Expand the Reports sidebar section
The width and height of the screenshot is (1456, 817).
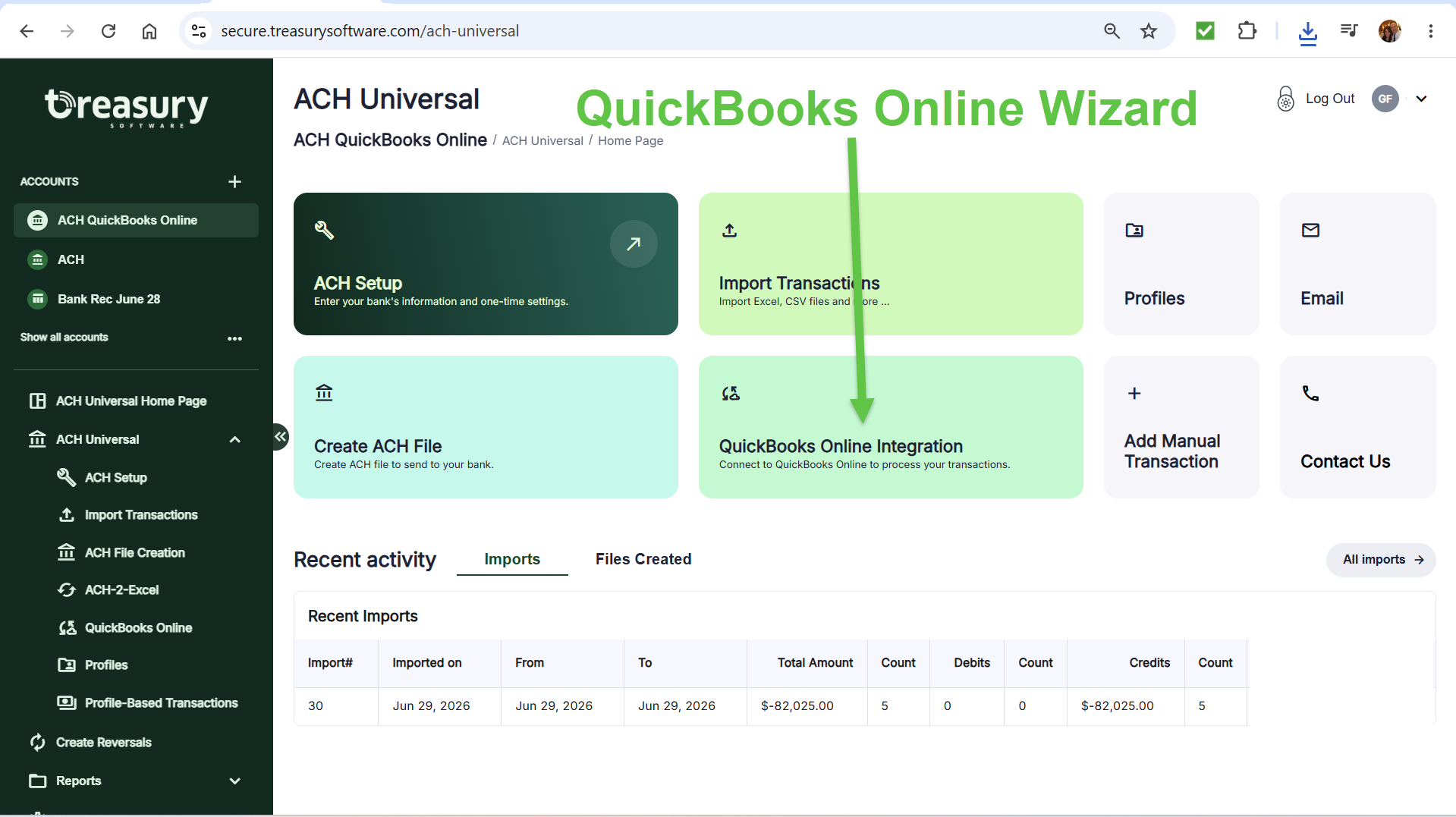(x=234, y=781)
